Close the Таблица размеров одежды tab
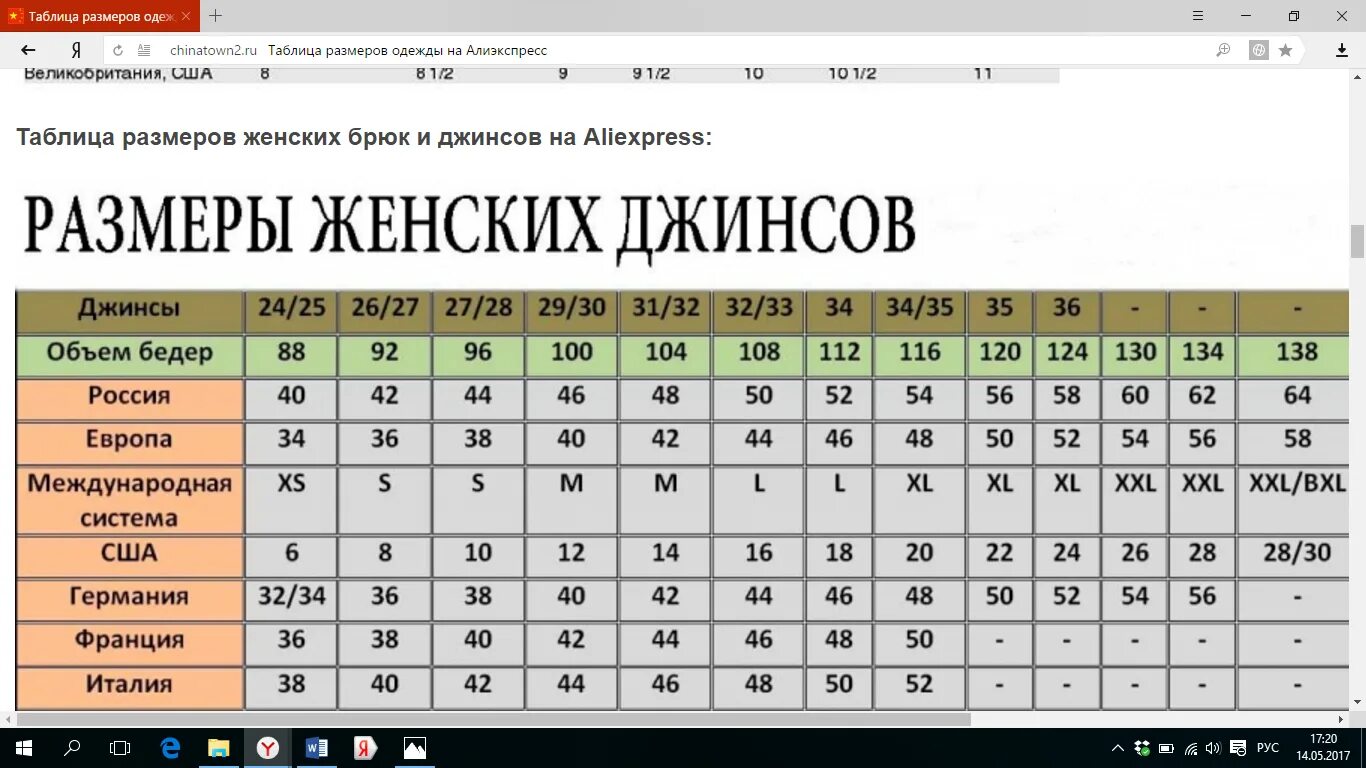Viewport: 1366px width, 768px height. tap(186, 16)
